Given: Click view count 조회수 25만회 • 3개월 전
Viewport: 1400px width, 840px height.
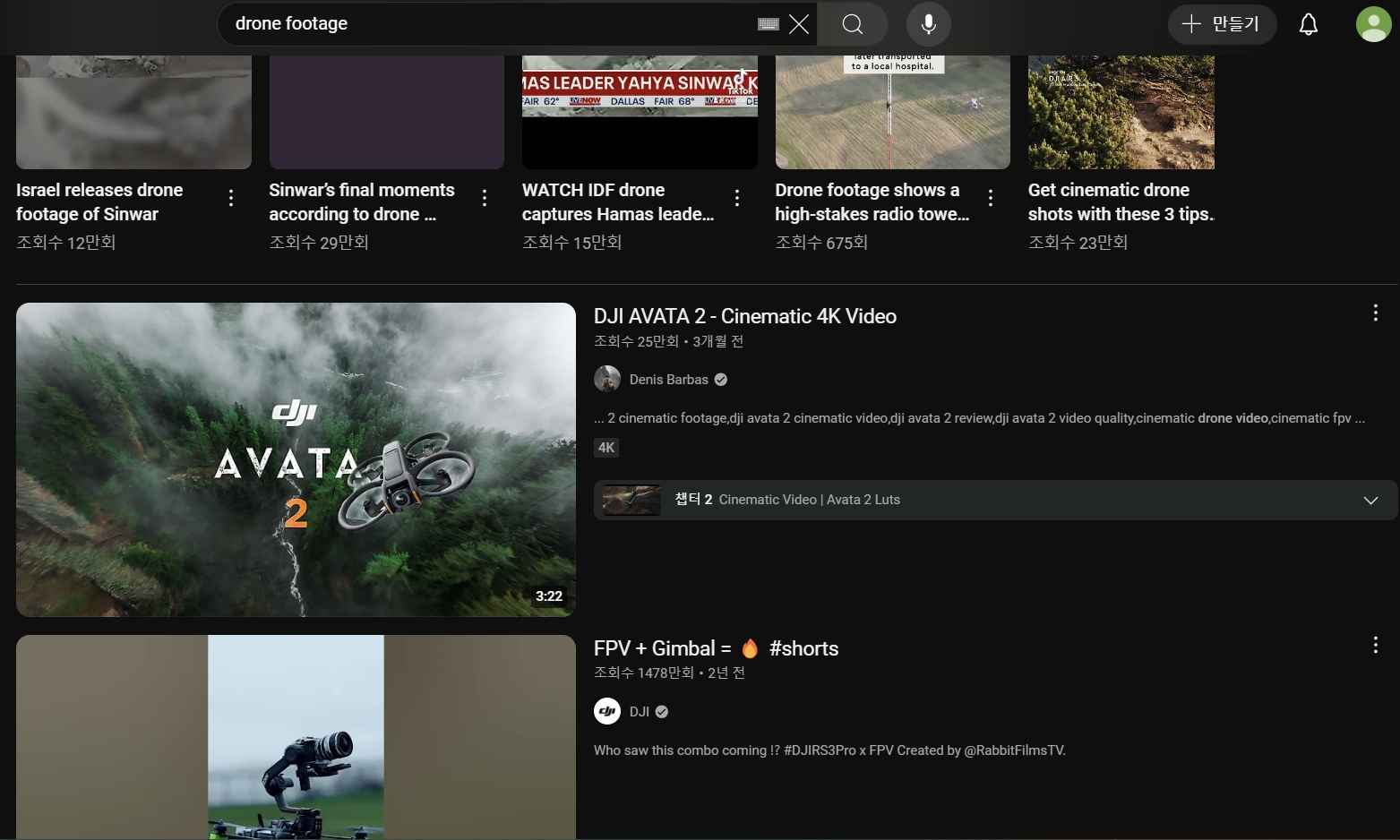Looking at the screenshot, I should click(669, 341).
